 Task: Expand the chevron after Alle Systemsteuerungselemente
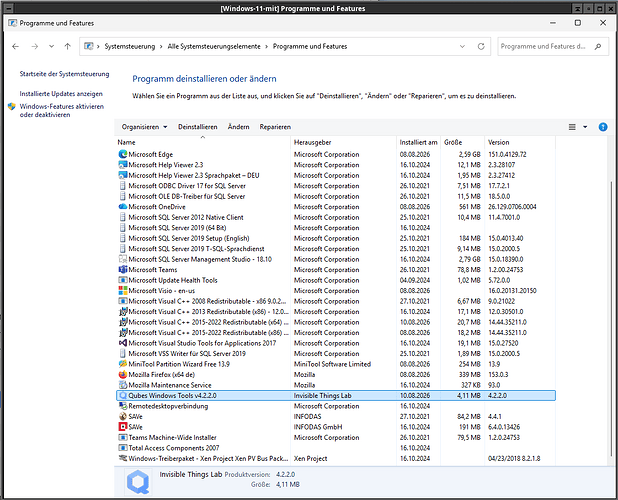(x=266, y=46)
